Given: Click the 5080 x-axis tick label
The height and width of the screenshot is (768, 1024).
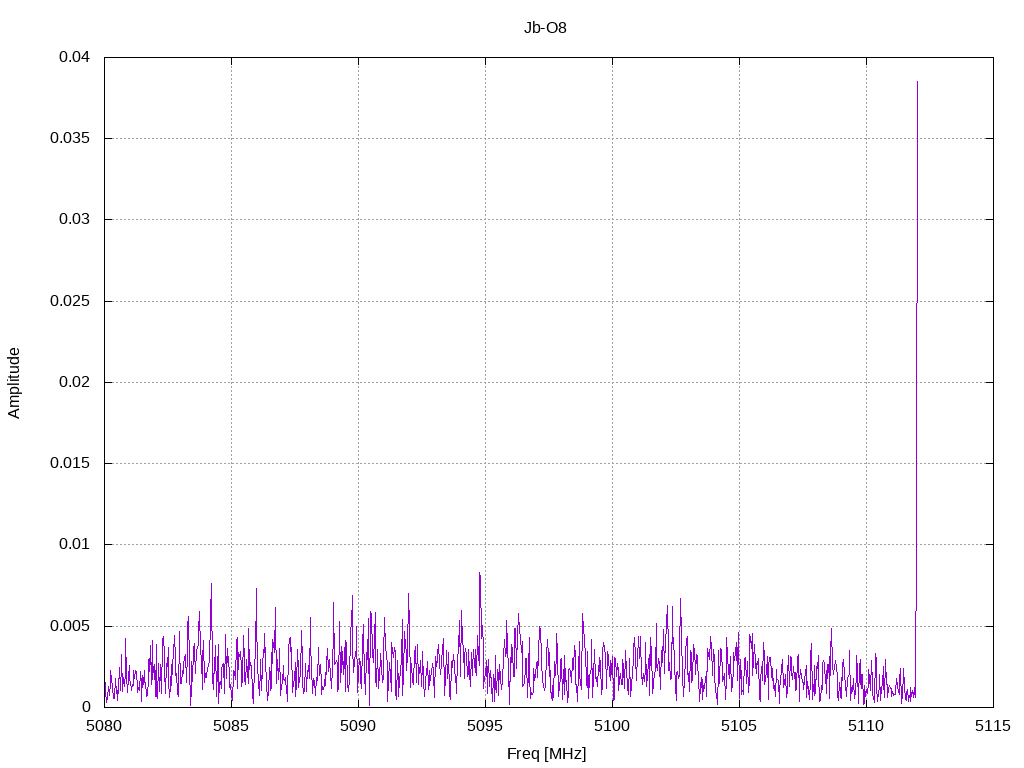Looking at the screenshot, I should tap(104, 726).
